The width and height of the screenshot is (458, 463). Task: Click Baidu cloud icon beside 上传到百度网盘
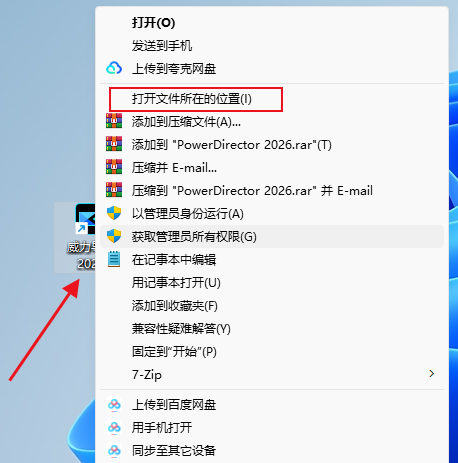(114, 405)
